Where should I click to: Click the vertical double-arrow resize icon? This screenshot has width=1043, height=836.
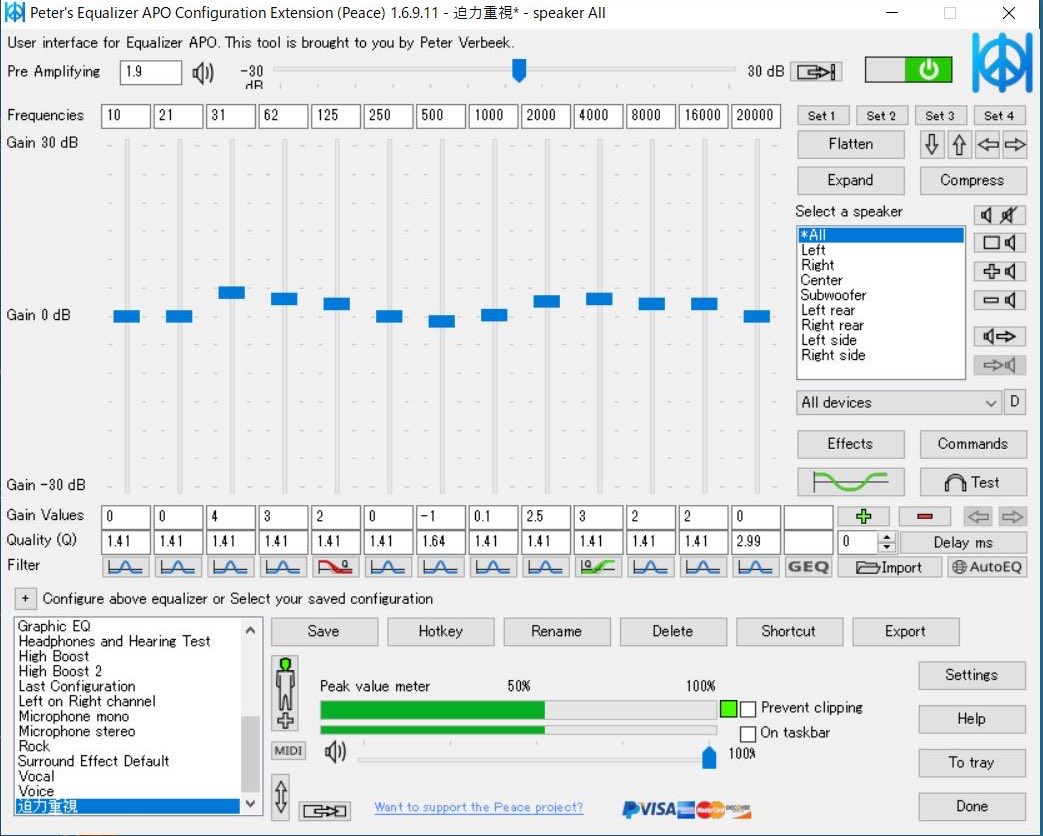(x=281, y=796)
